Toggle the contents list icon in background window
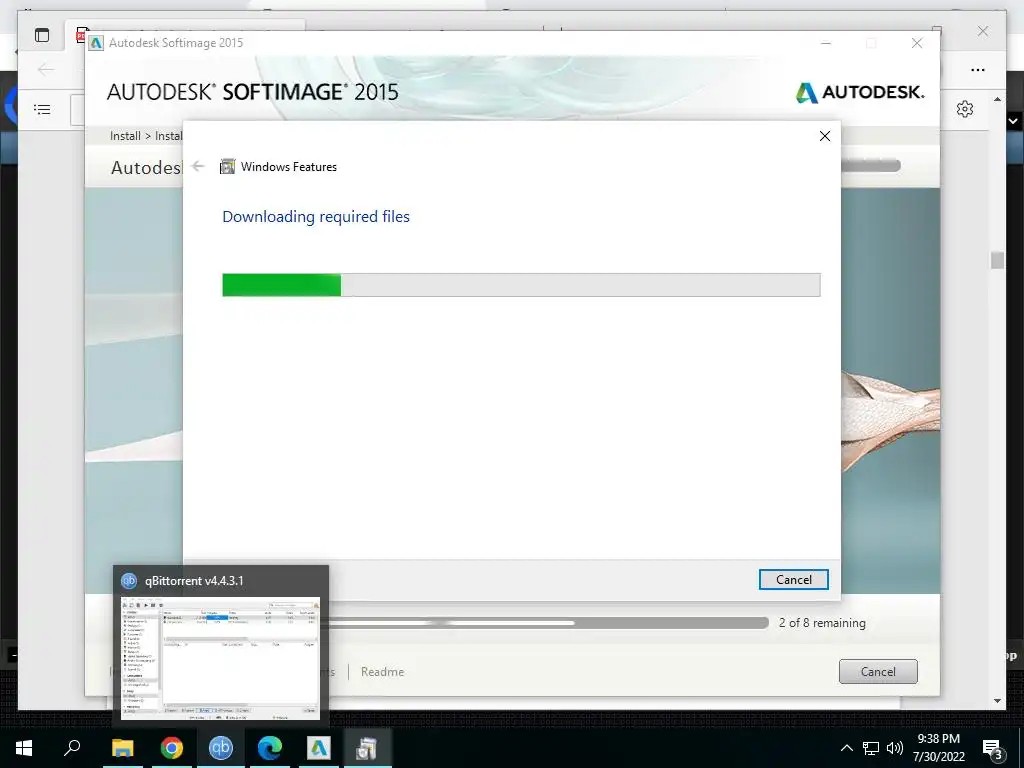 tap(42, 109)
